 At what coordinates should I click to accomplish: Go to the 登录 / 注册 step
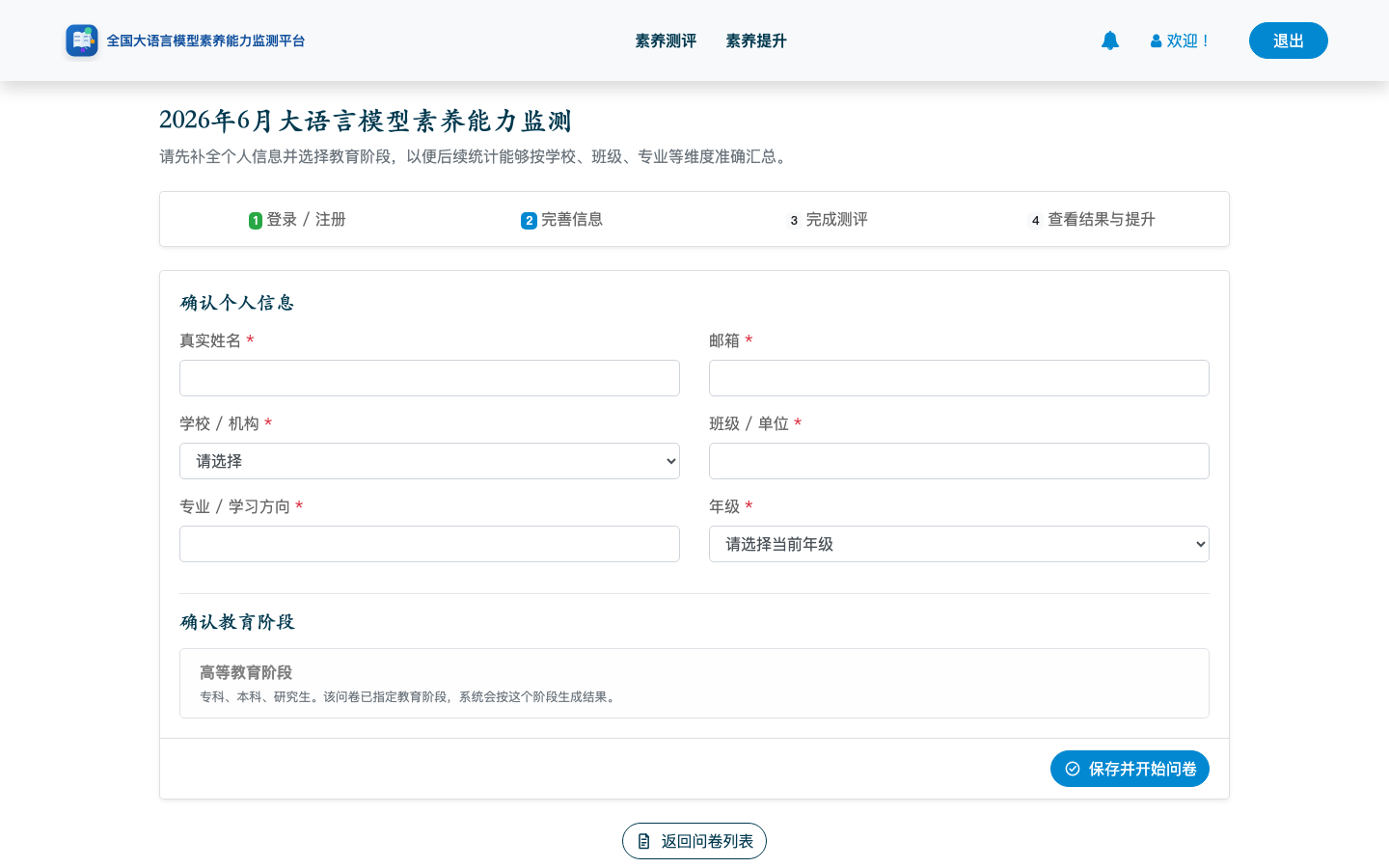tap(297, 219)
